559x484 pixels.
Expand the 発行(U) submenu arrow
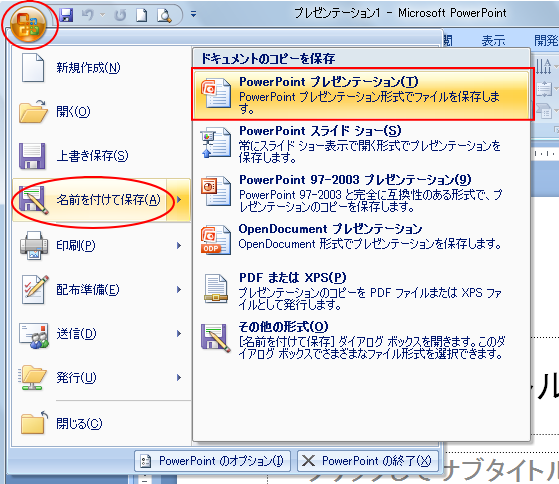[x=179, y=378]
